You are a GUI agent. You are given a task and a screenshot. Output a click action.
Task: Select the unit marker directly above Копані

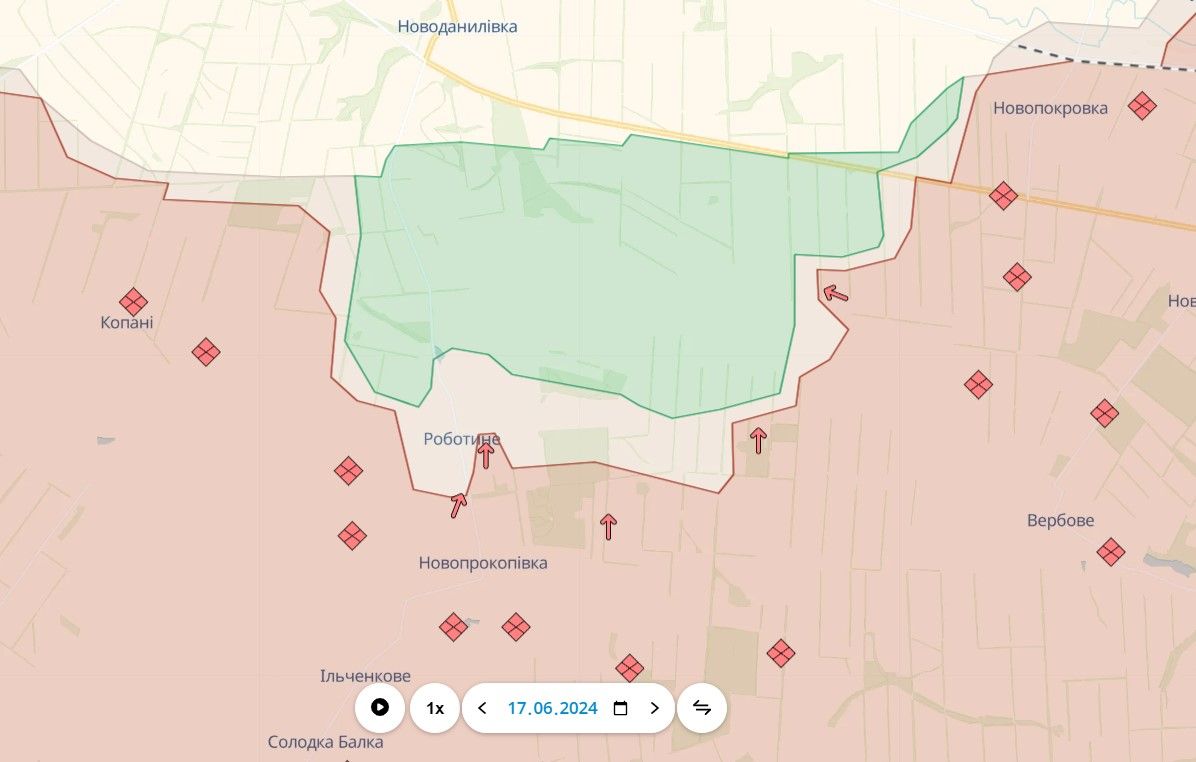click(x=133, y=301)
